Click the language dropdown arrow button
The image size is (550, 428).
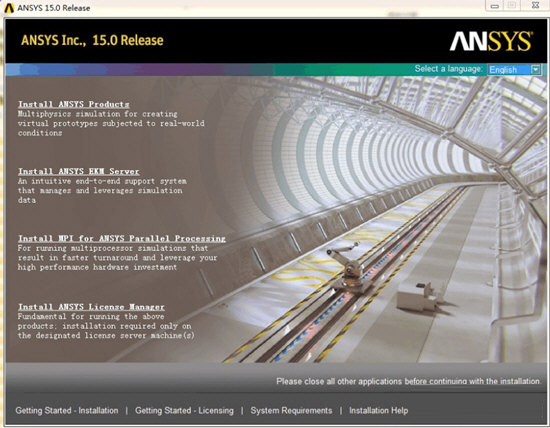pos(535,69)
